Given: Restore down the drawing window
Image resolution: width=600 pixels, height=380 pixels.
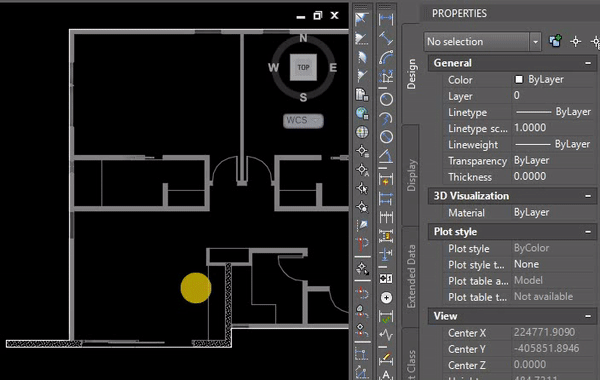Looking at the screenshot, I should coord(317,15).
